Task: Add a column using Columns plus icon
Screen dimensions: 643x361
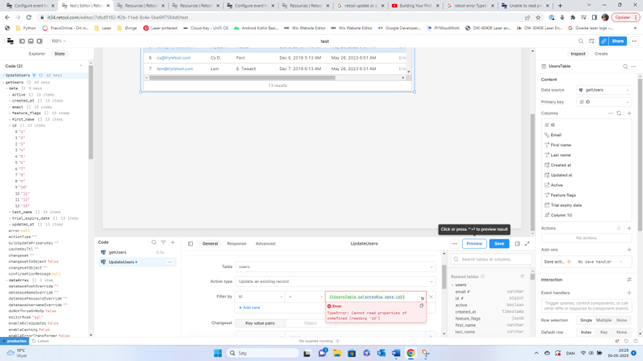Action: point(629,113)
